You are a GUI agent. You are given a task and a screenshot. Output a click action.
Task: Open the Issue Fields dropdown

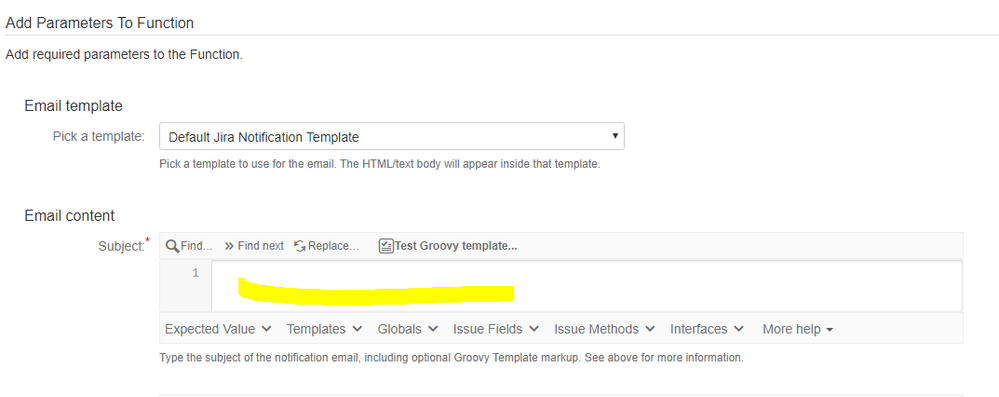click(496, 329)
